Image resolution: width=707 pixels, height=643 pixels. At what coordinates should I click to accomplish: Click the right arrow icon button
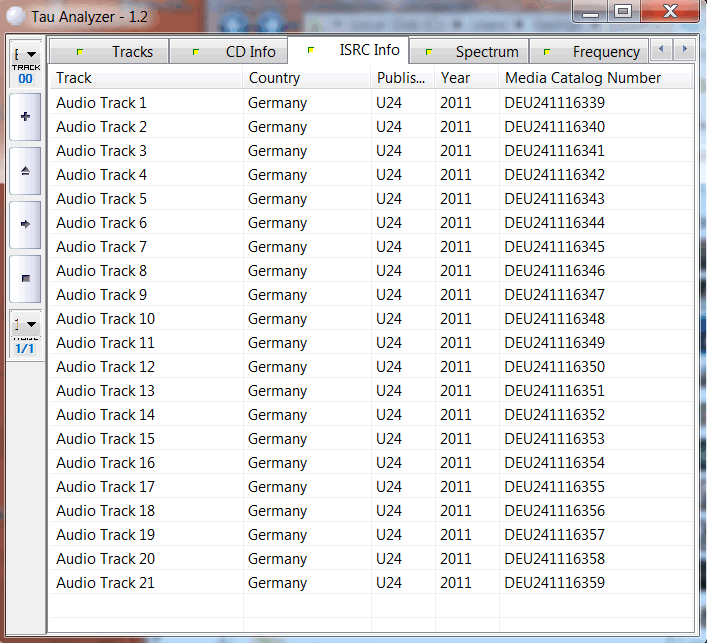coord(26,224)
